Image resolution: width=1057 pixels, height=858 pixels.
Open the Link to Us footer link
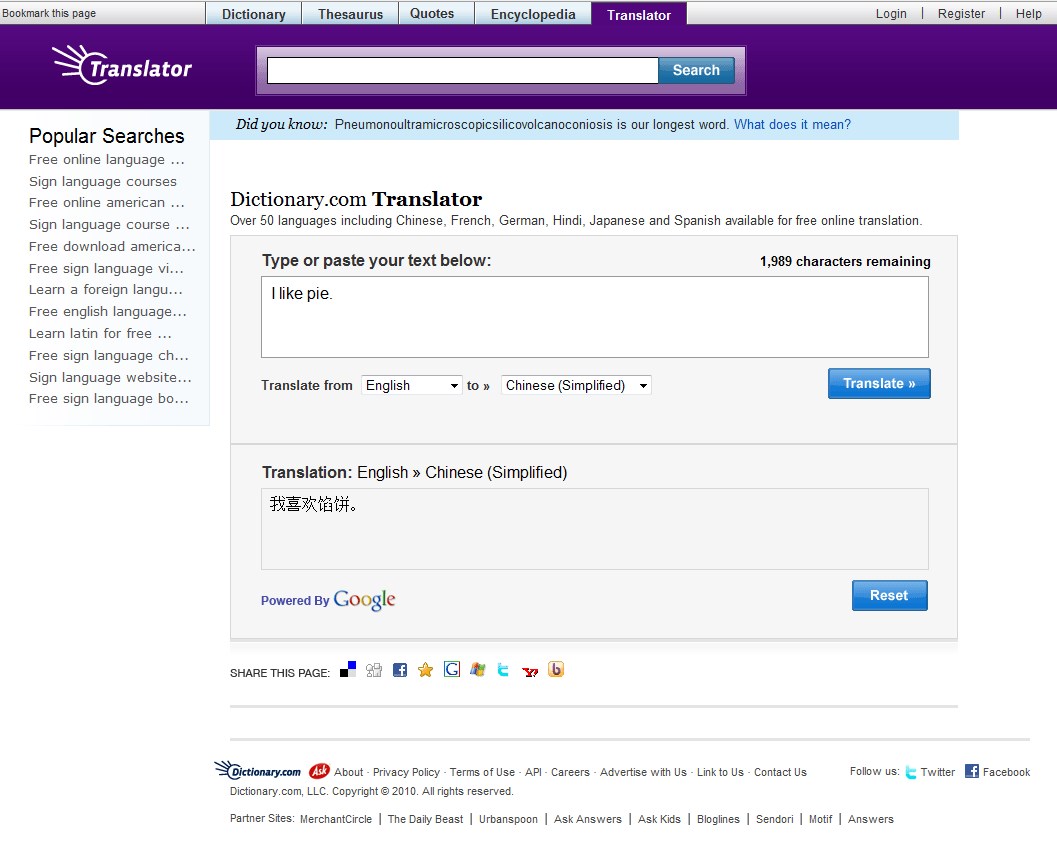tap(720, 772)
